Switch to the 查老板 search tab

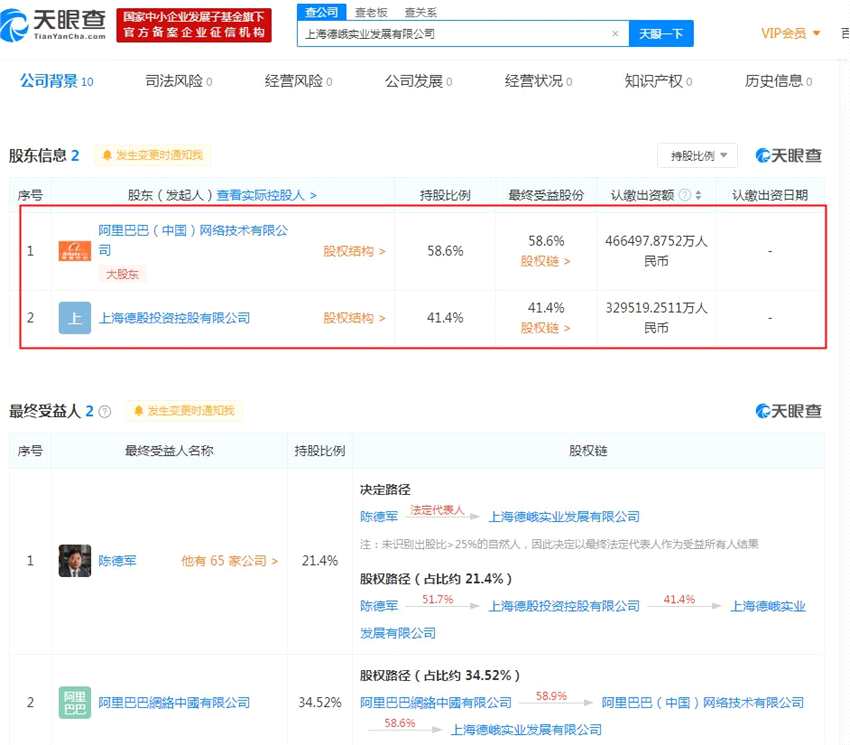click(x=371, y=12)
